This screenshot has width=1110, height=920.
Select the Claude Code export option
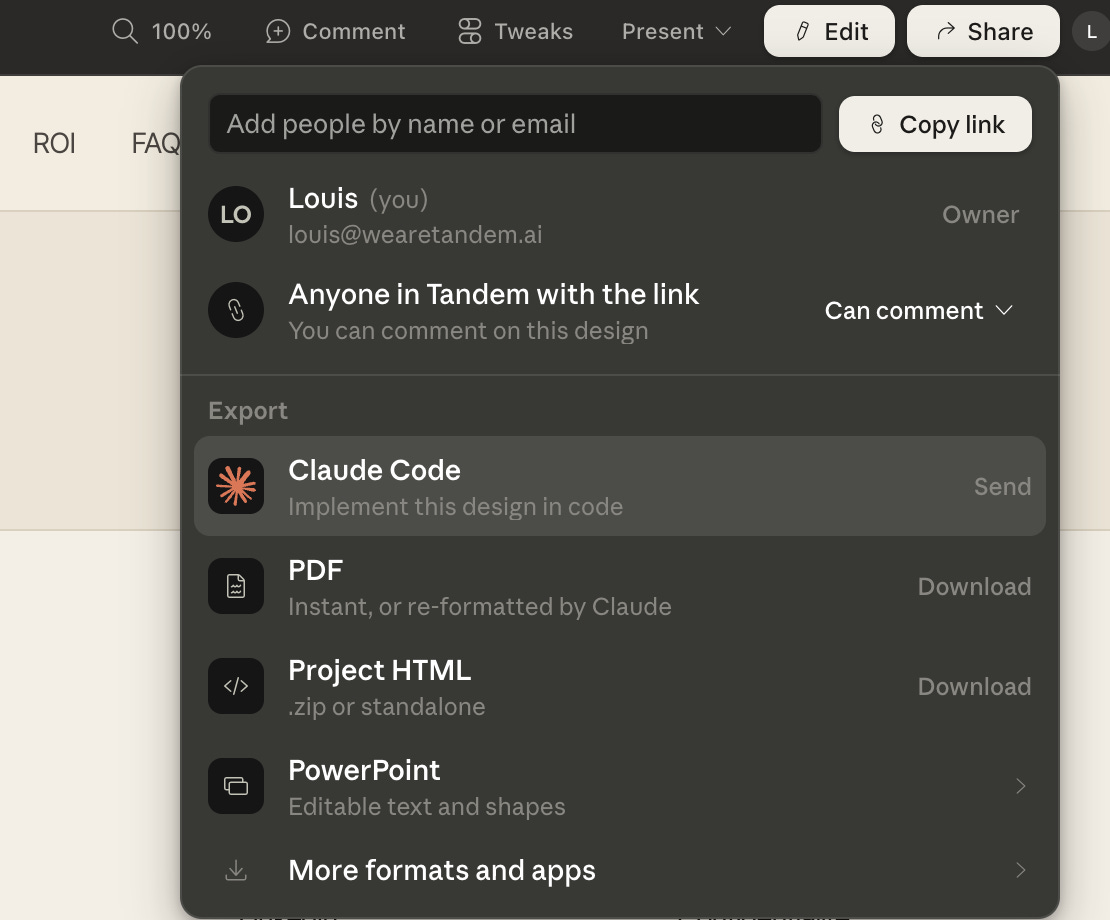click(619, 486)
